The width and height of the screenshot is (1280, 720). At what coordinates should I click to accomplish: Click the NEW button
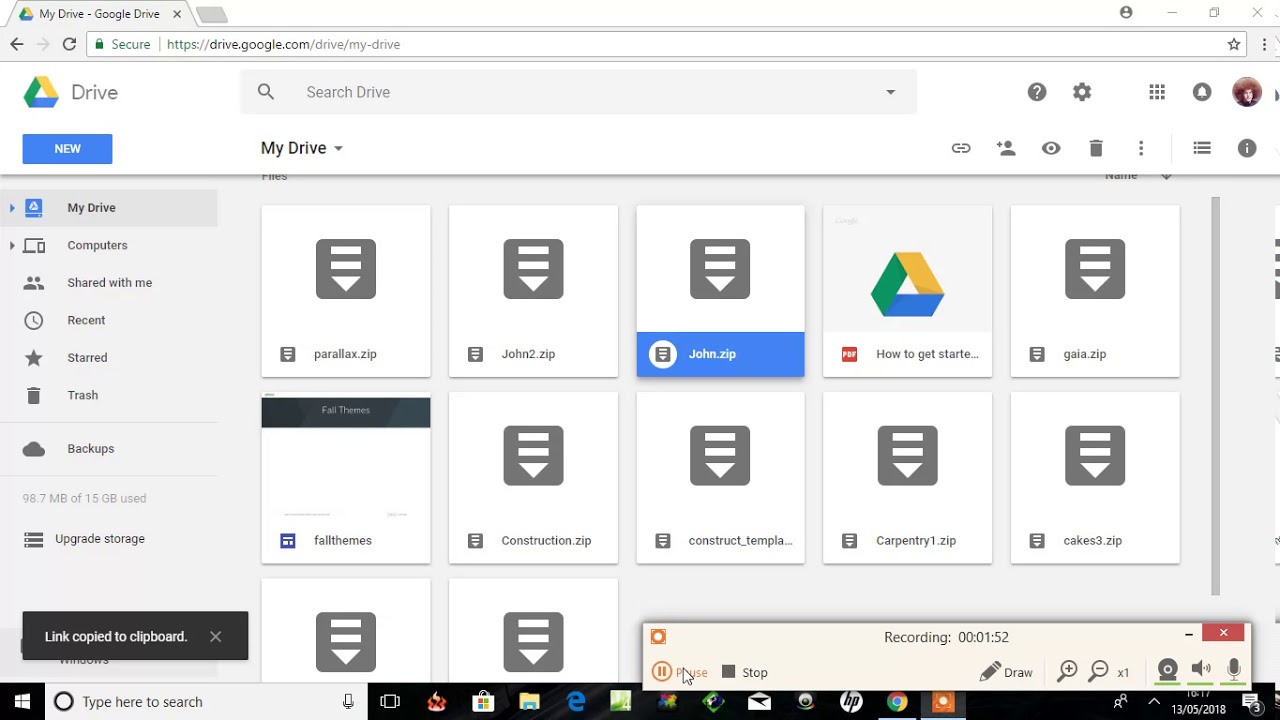tap(67, 149)
